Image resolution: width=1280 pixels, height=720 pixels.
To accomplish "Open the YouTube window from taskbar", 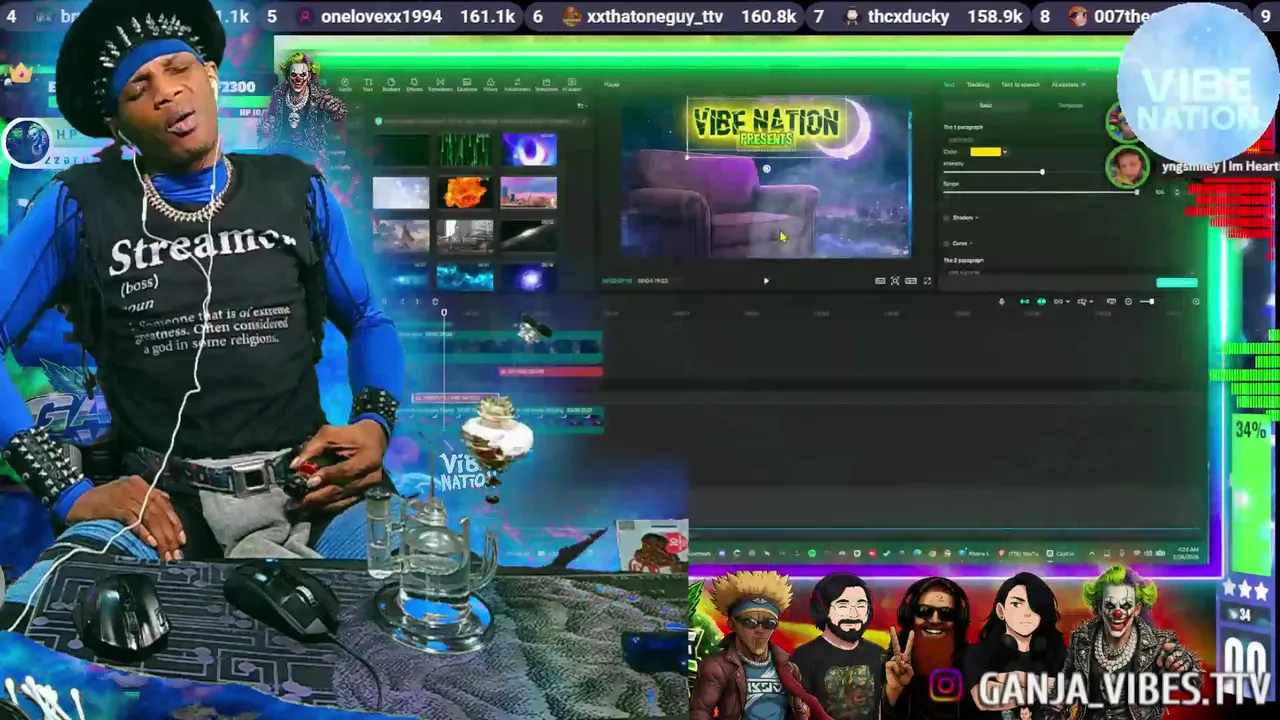I will click(1020, 553).
